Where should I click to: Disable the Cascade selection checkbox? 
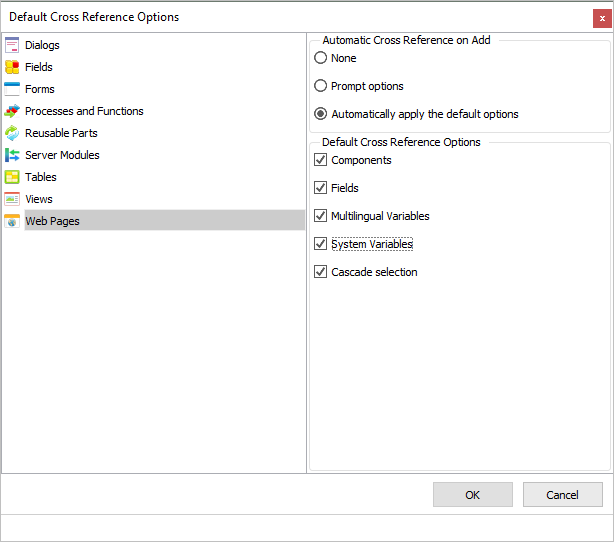tap(321, 272)
